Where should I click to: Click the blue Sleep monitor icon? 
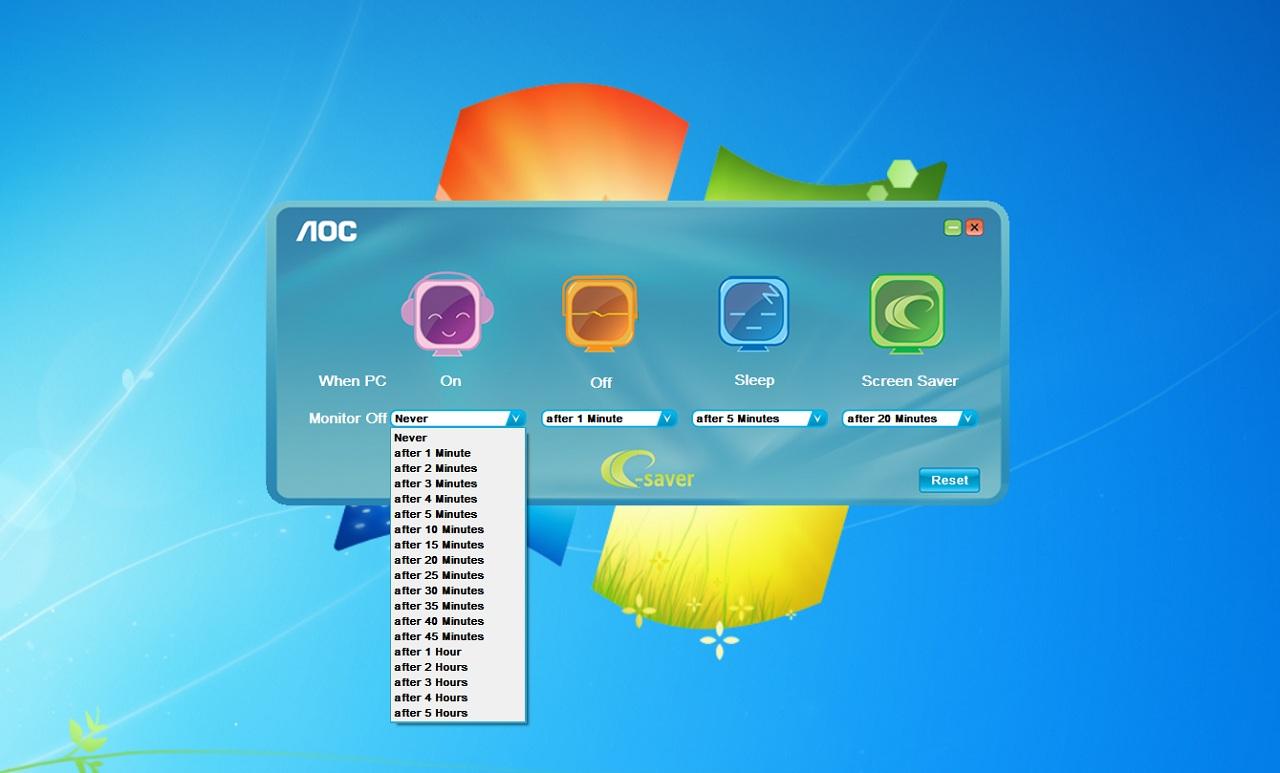coord(753,314)
